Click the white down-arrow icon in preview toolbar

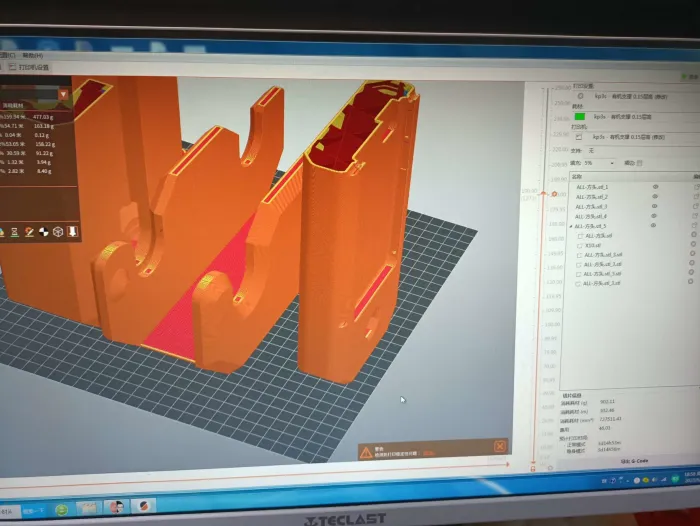pos(73,232)
